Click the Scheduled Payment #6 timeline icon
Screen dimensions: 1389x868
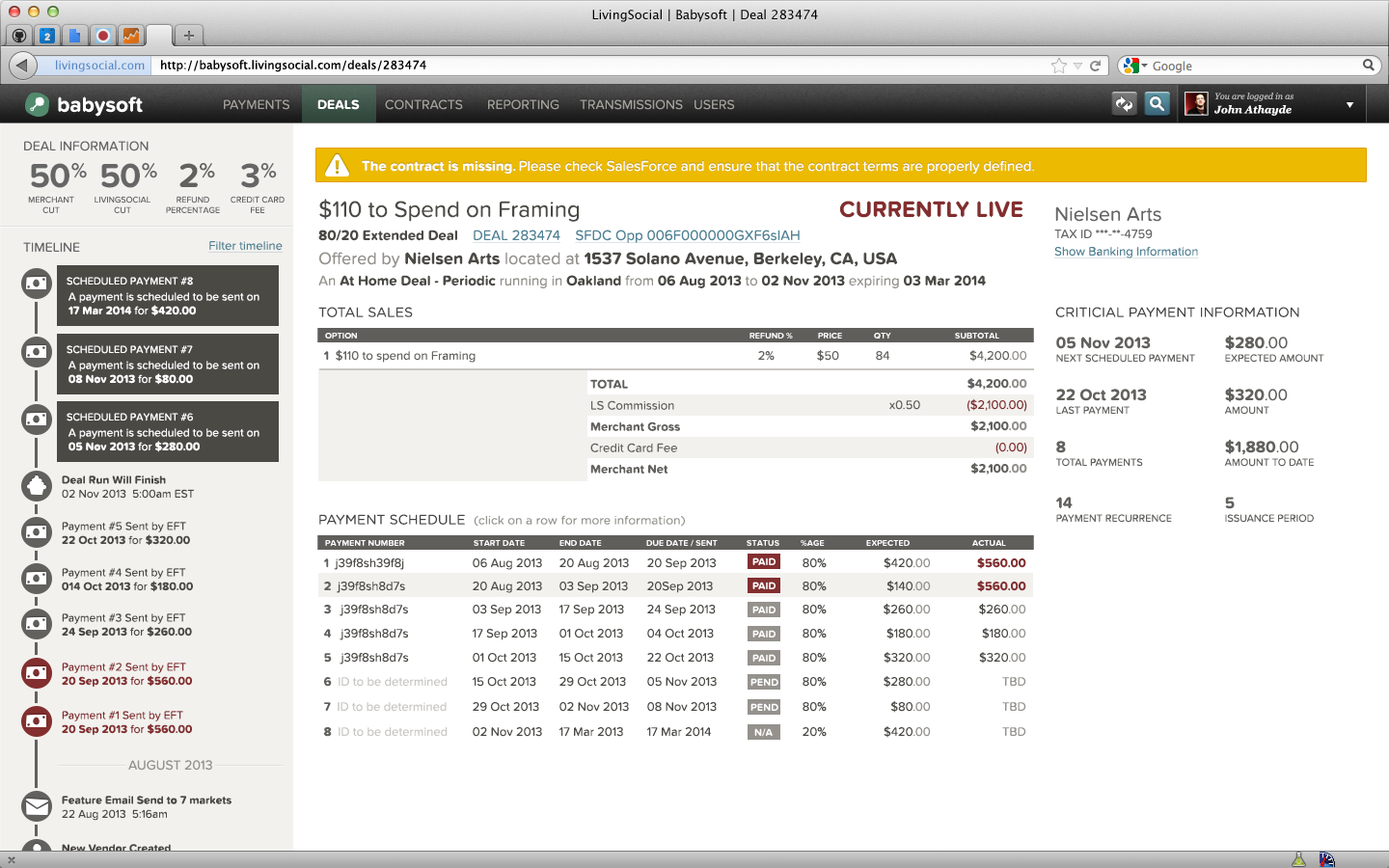[x=37, y=420]
